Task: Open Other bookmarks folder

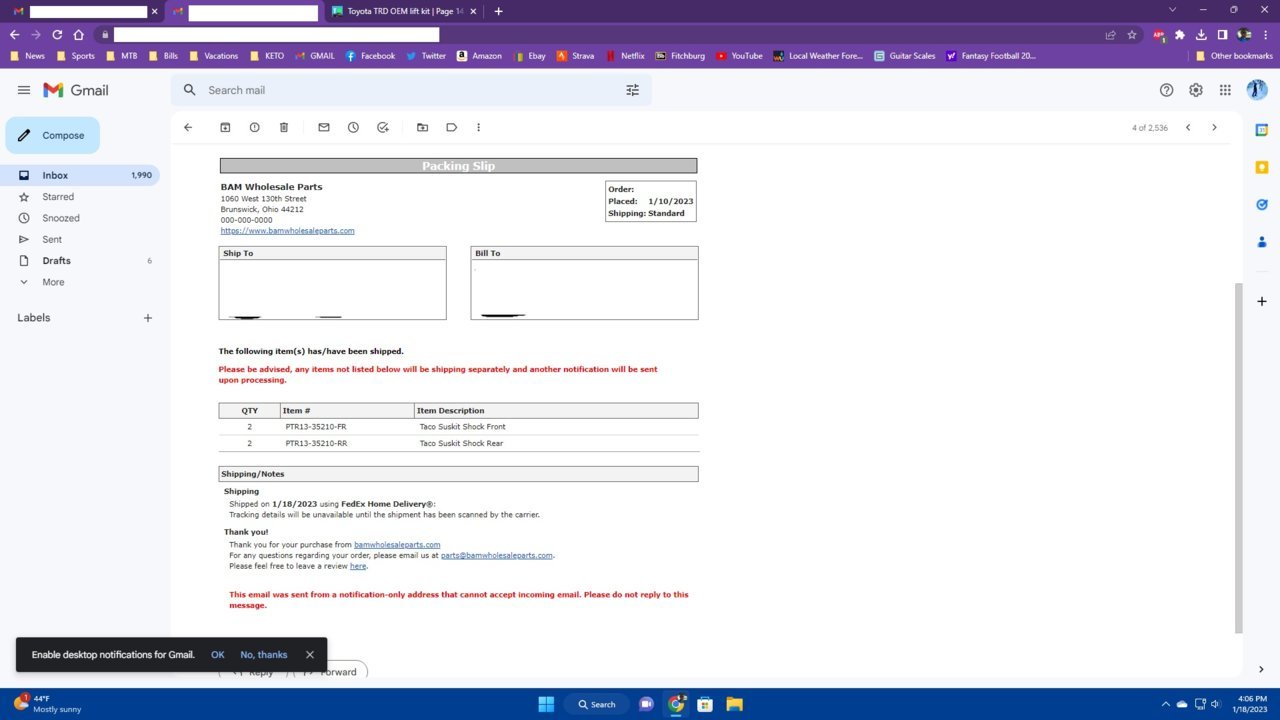Action: coord(1234,56)
